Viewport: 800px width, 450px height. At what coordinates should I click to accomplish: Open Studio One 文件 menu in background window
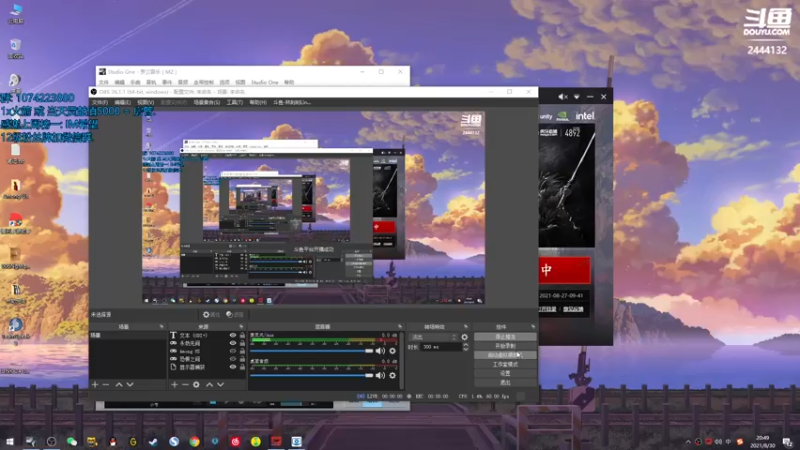(104, 82)
